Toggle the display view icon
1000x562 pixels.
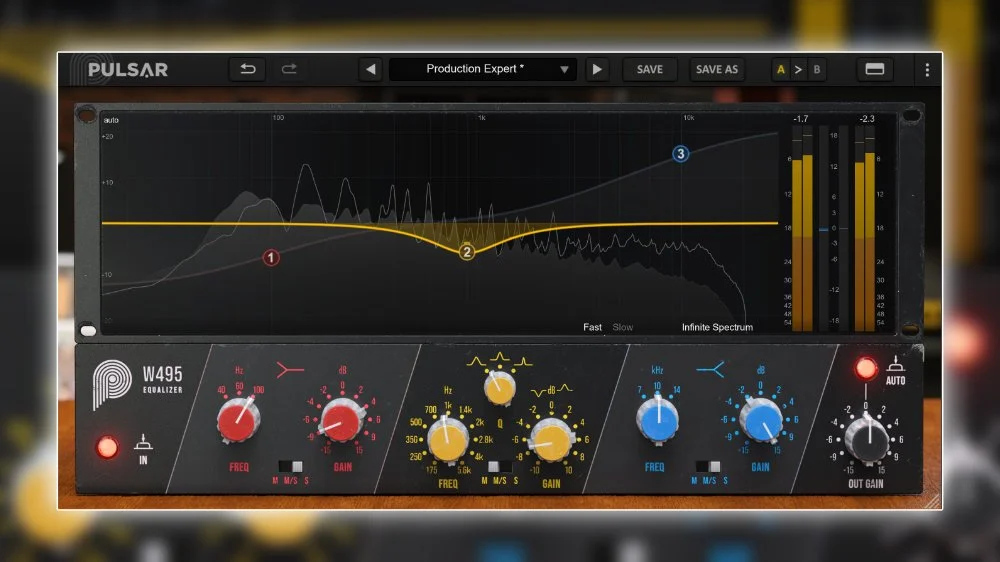pos(874,69)
